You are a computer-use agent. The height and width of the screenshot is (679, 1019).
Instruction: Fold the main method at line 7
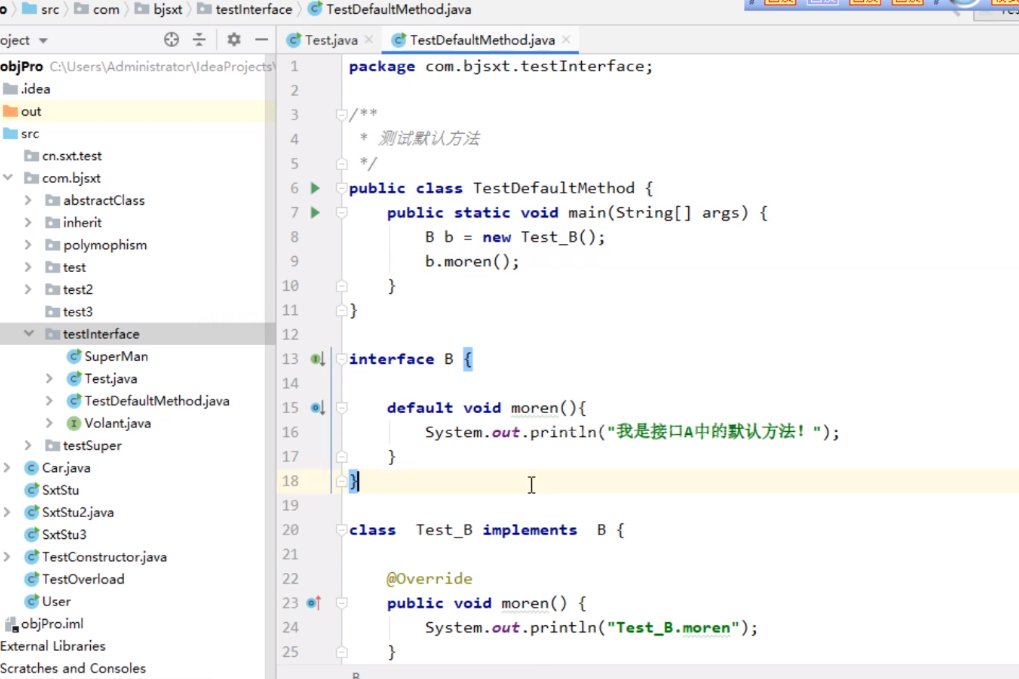click(x=341, y=212)
